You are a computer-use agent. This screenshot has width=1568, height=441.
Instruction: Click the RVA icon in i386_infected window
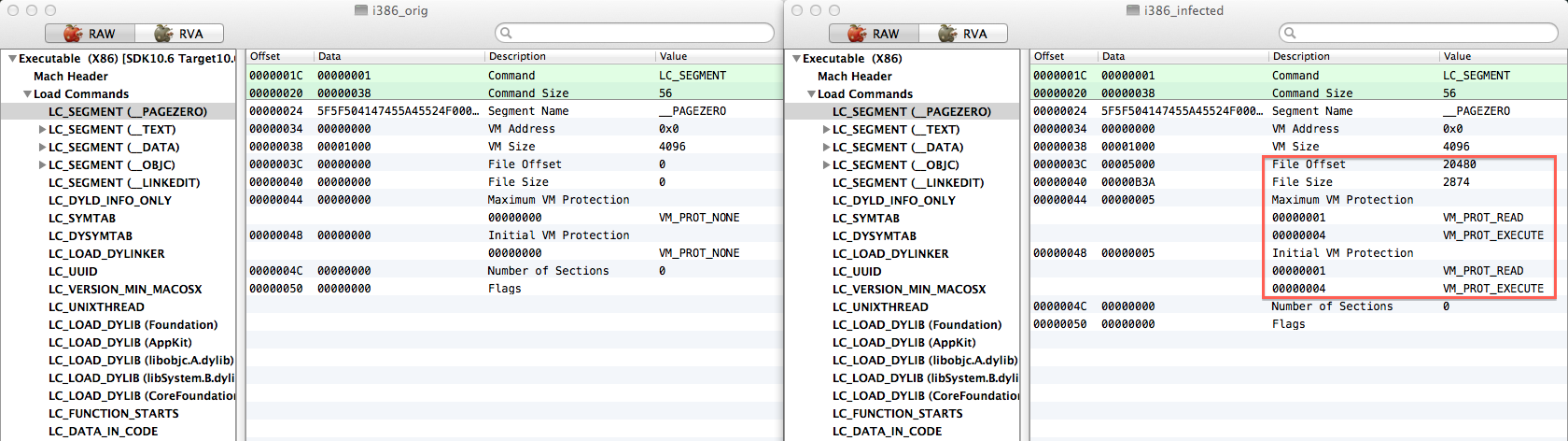tap(947, 34)
